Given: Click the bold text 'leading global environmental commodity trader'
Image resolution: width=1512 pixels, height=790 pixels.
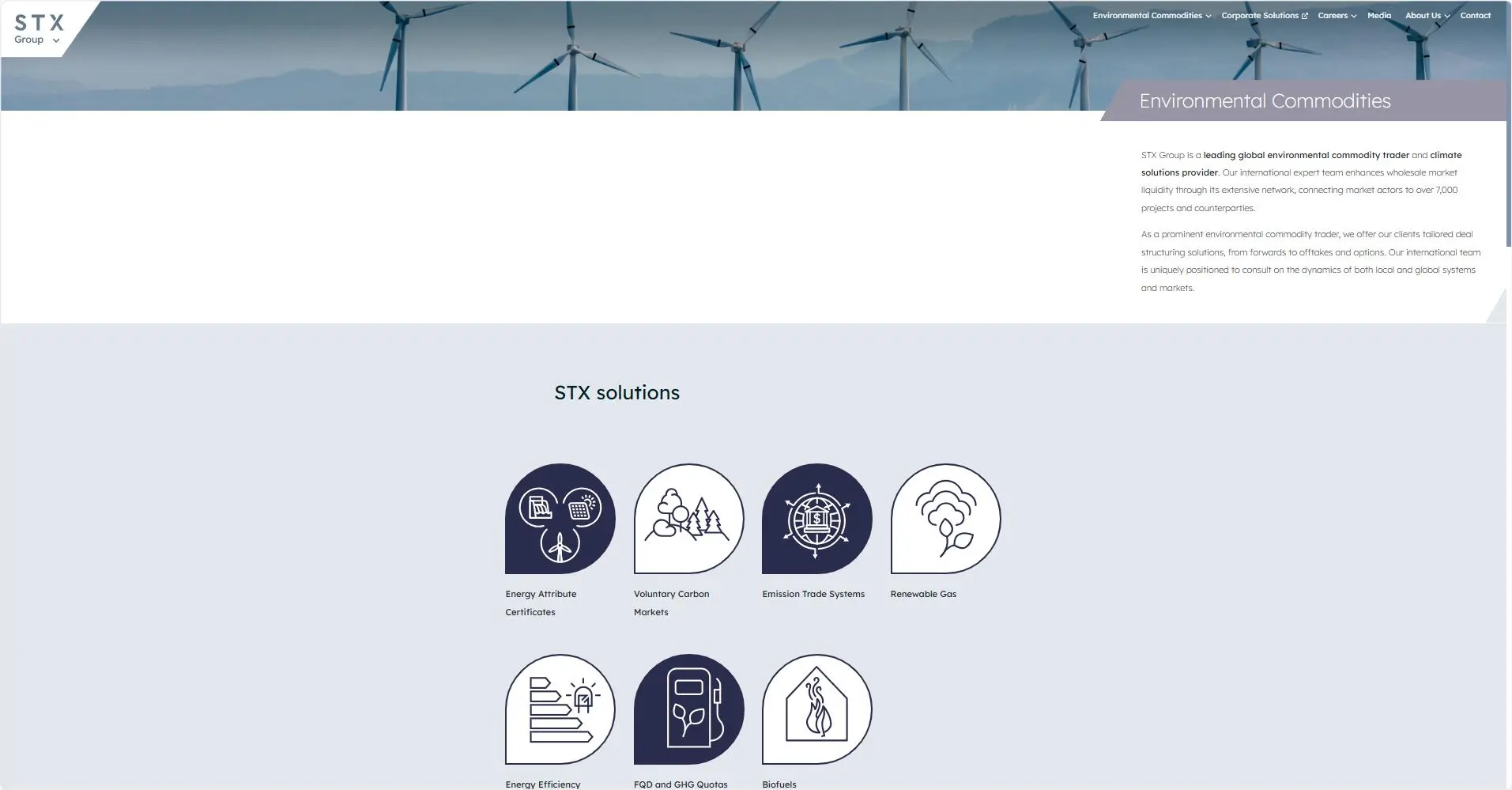Looking at the screenshot, I should point(1307,155).
